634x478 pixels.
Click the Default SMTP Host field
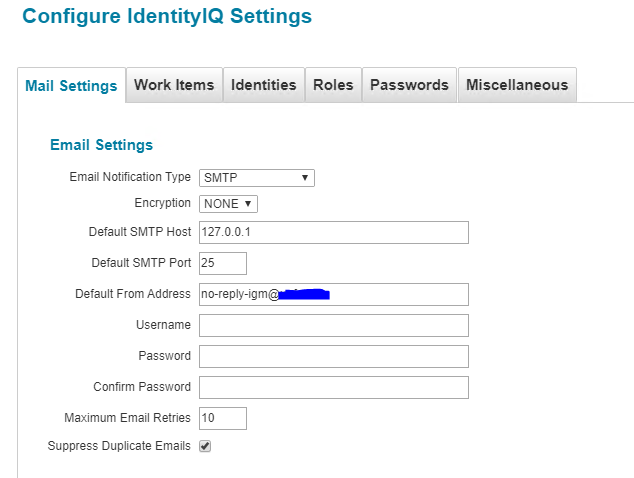[x=333, y=233]
